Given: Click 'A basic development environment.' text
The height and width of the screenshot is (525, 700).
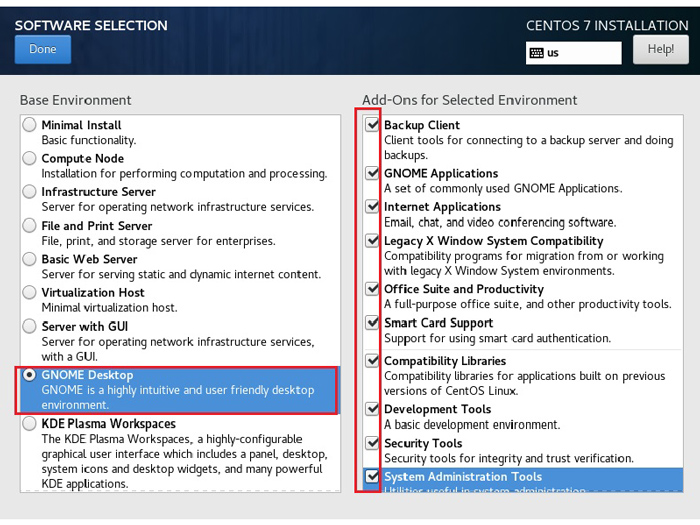Looking at the screenshot, I should (x=472, y=425).
